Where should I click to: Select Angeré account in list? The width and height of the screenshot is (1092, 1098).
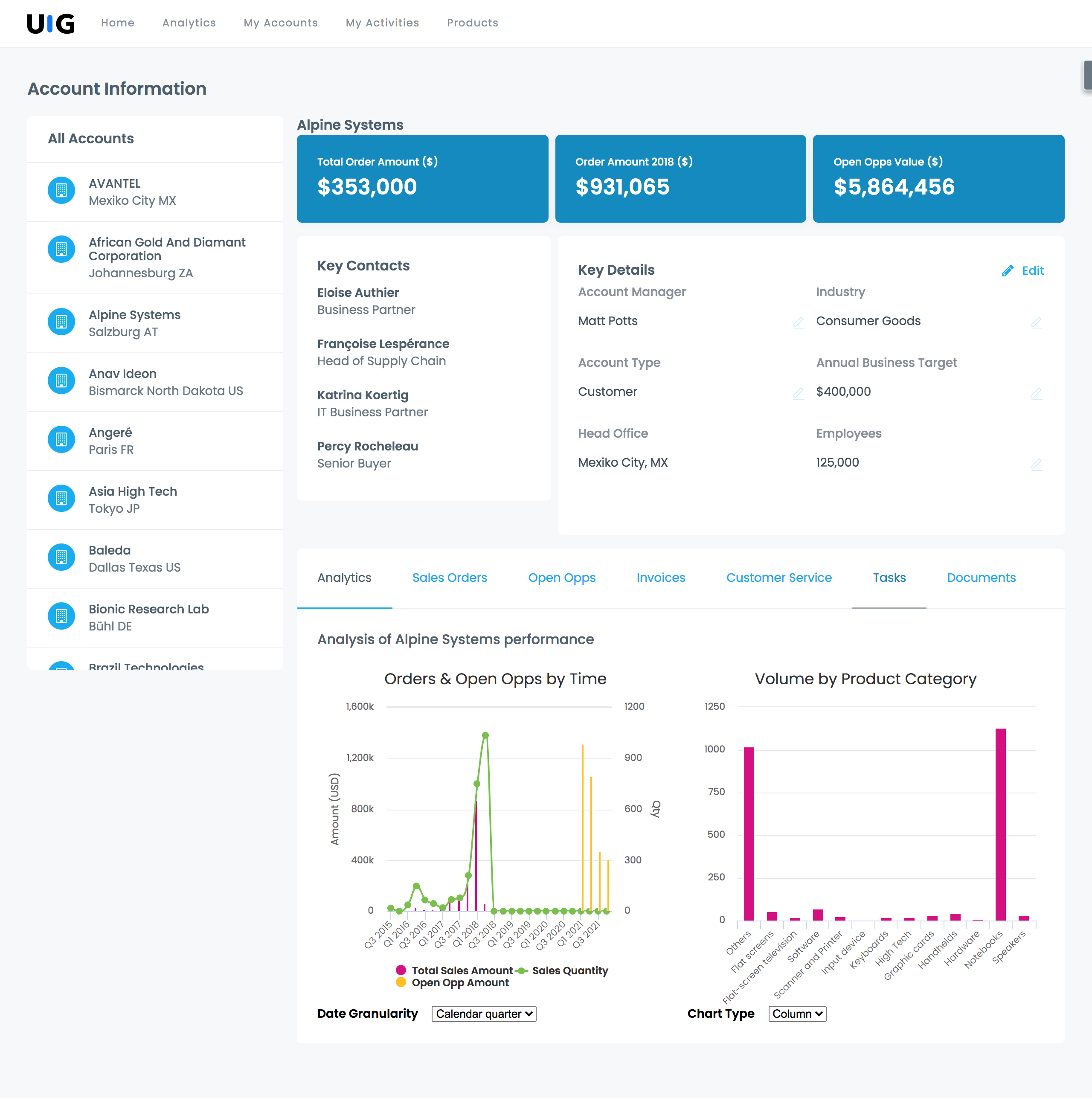click(155, 441)
